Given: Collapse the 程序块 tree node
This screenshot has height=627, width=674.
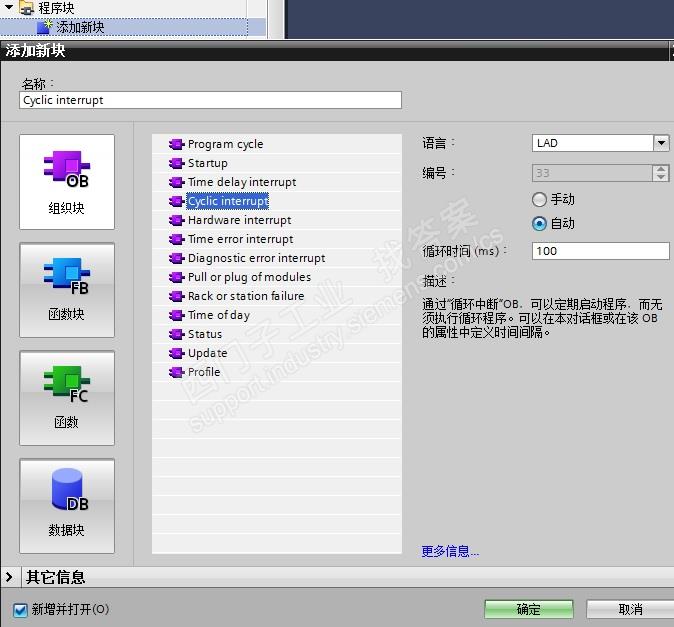Looking at the screenshot, I should 9,6.
